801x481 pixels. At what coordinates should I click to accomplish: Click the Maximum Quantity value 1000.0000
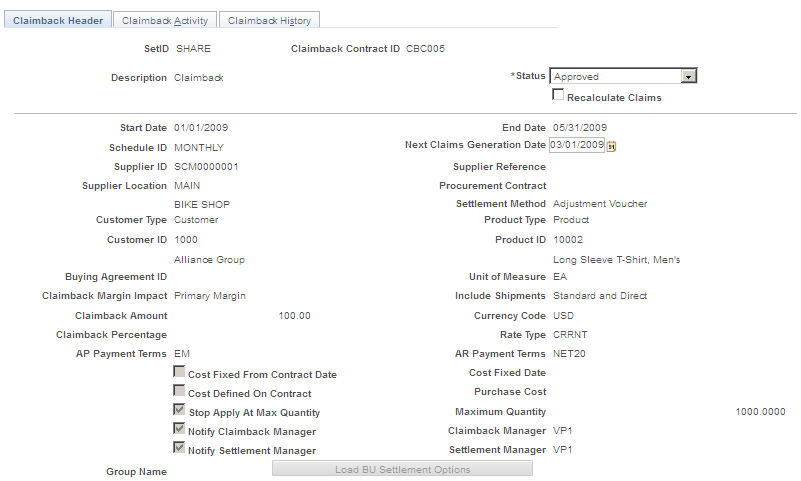tap(761, 412)
